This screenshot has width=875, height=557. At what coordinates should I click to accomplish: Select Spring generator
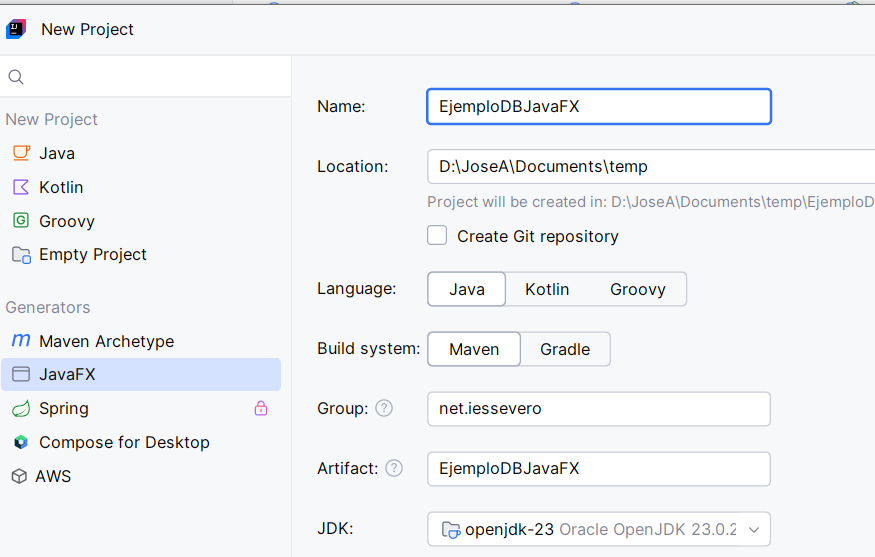[x=141, y=409]
